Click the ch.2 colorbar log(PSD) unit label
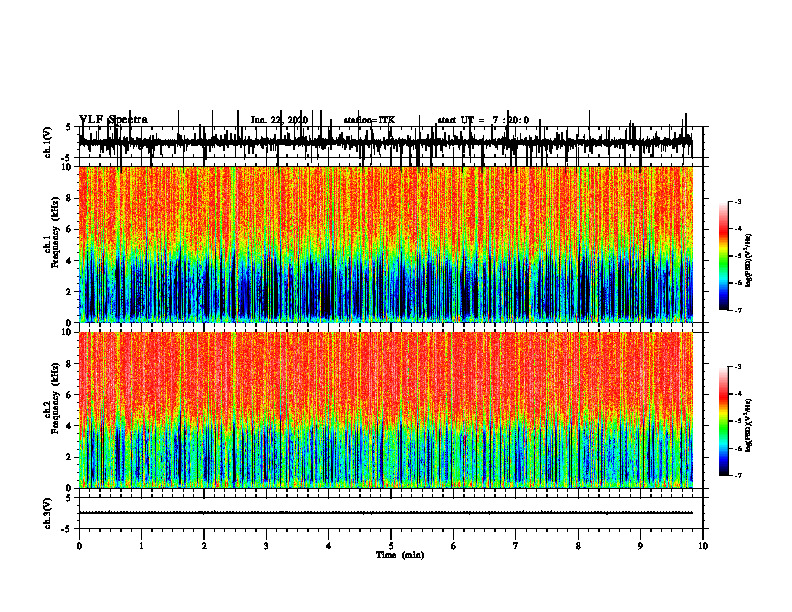 click(749, 425)
